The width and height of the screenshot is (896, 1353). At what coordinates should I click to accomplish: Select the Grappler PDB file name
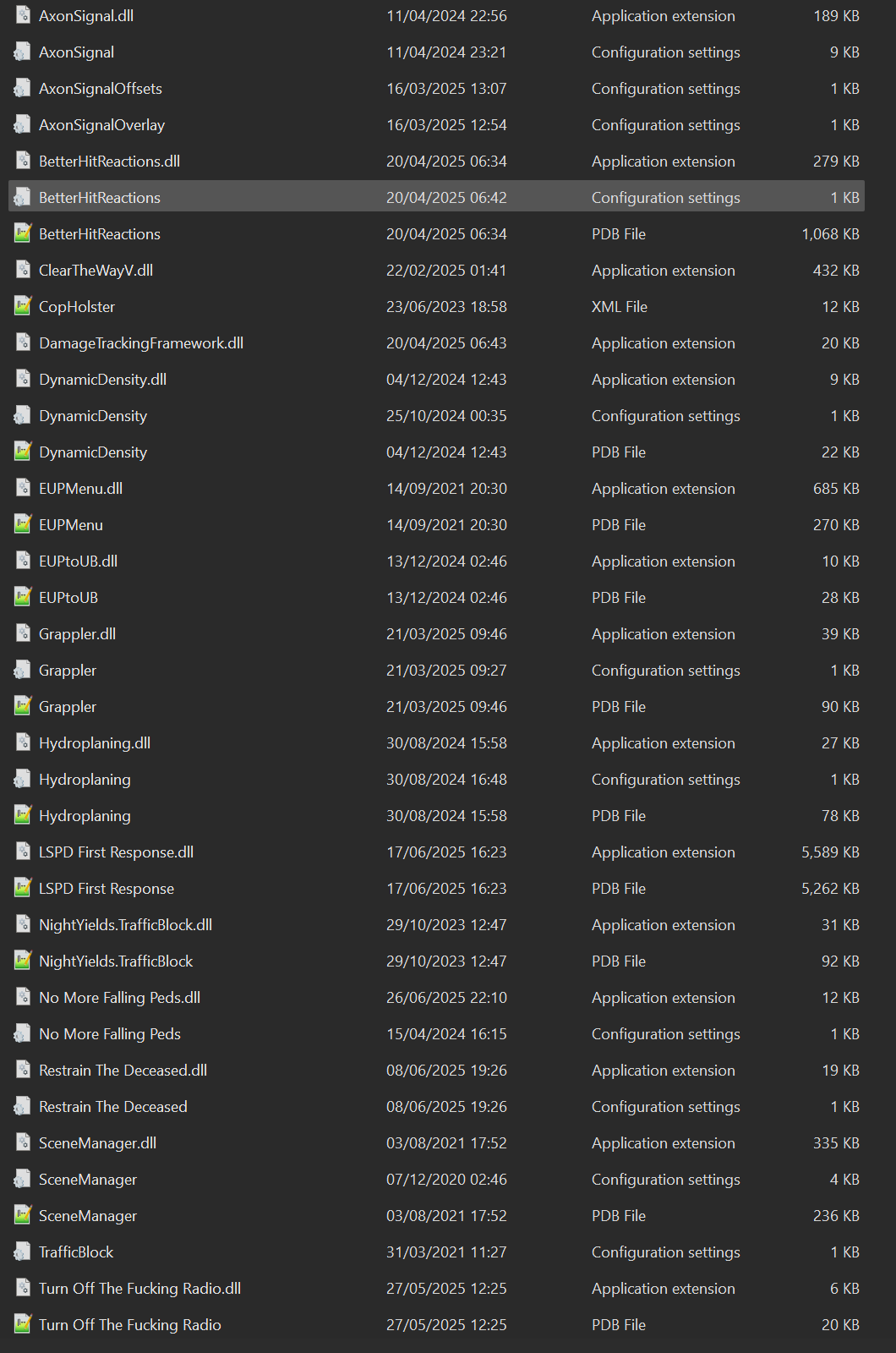pos(68,707)
